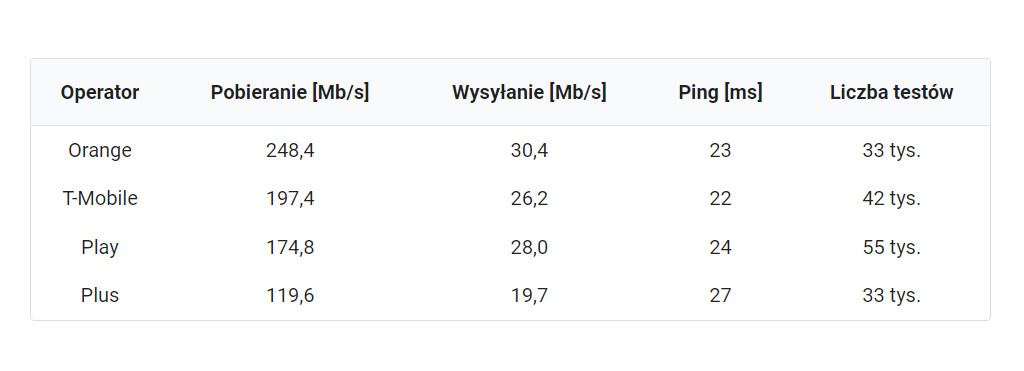Select Plus upload value 19,7

click(x=529, y=295)
